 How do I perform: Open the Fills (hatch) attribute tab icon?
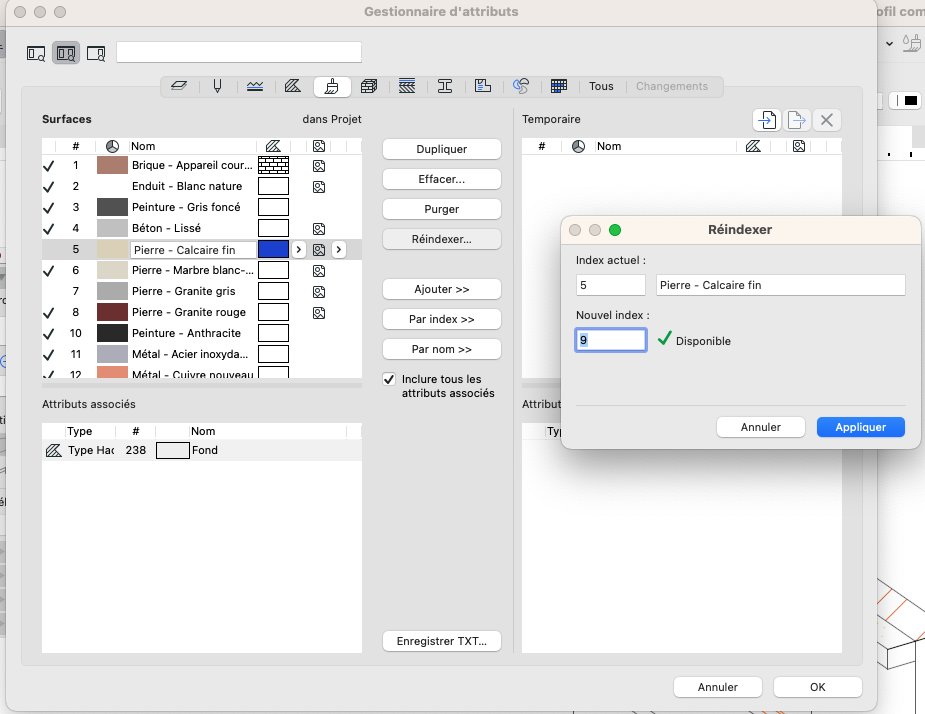tap(293, 86)
